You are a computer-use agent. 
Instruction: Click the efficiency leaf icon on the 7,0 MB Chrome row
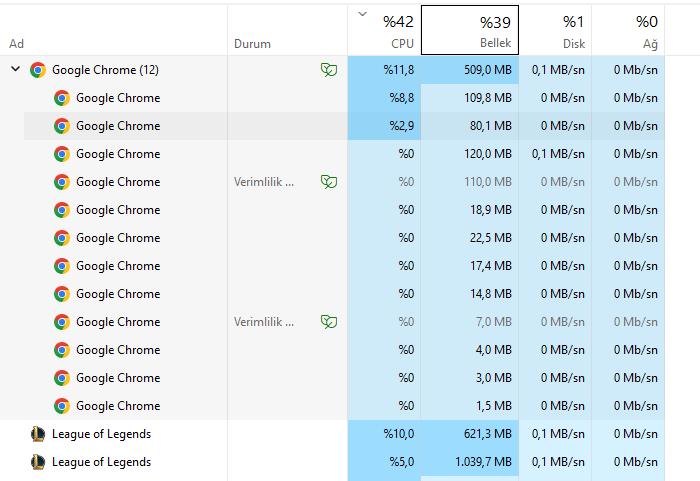[329, 322]
